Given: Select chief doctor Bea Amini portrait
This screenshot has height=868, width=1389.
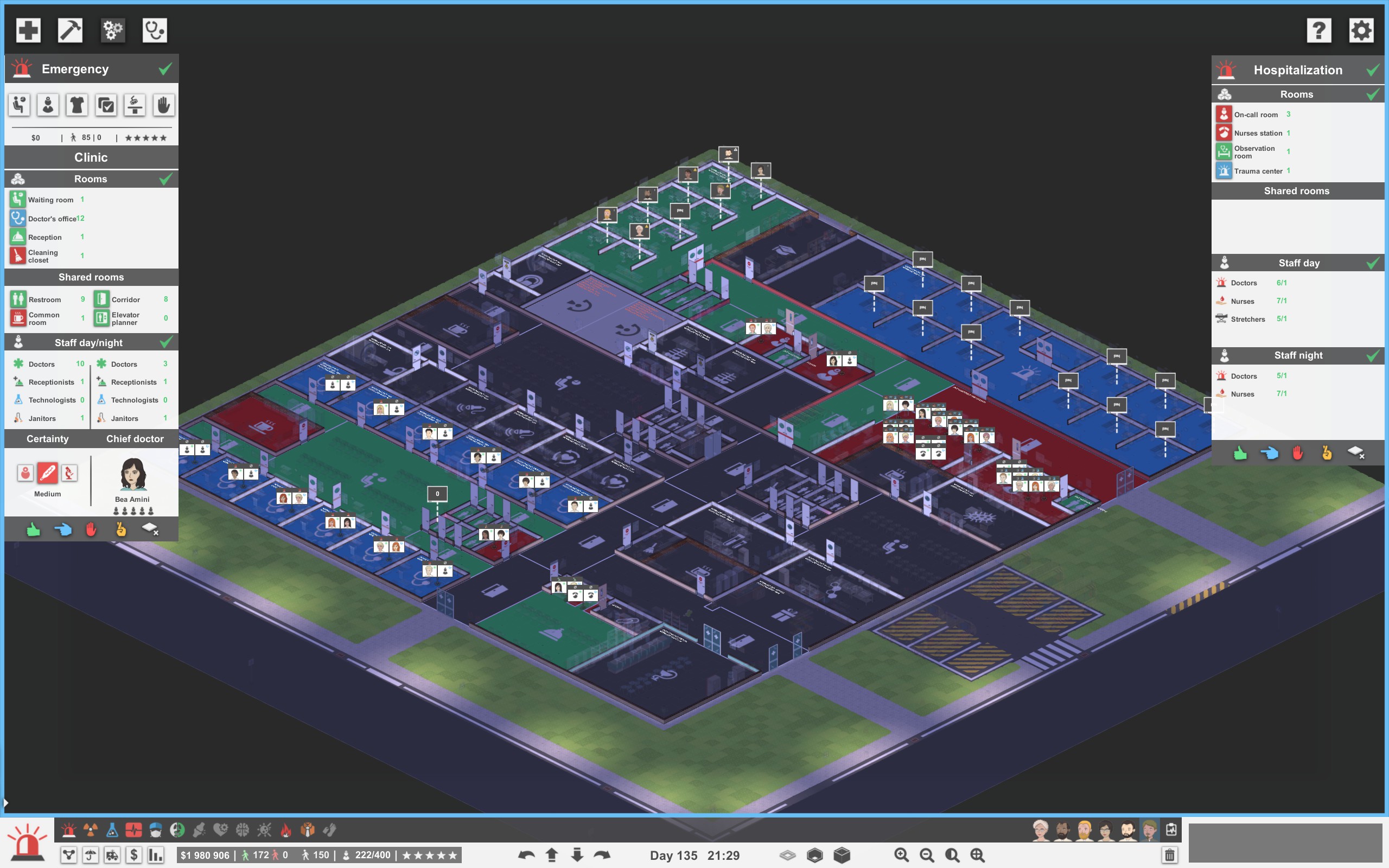Looking at the screenshot, I should [133, 474].
